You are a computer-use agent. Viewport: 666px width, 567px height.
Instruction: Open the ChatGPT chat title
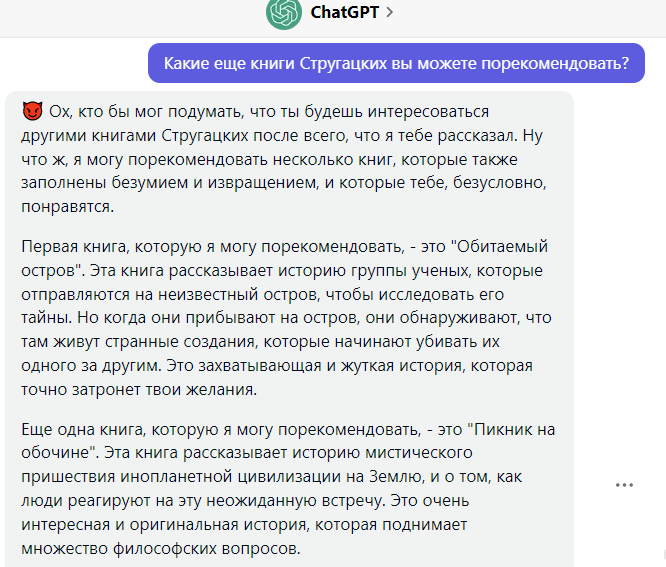point(344,12)
